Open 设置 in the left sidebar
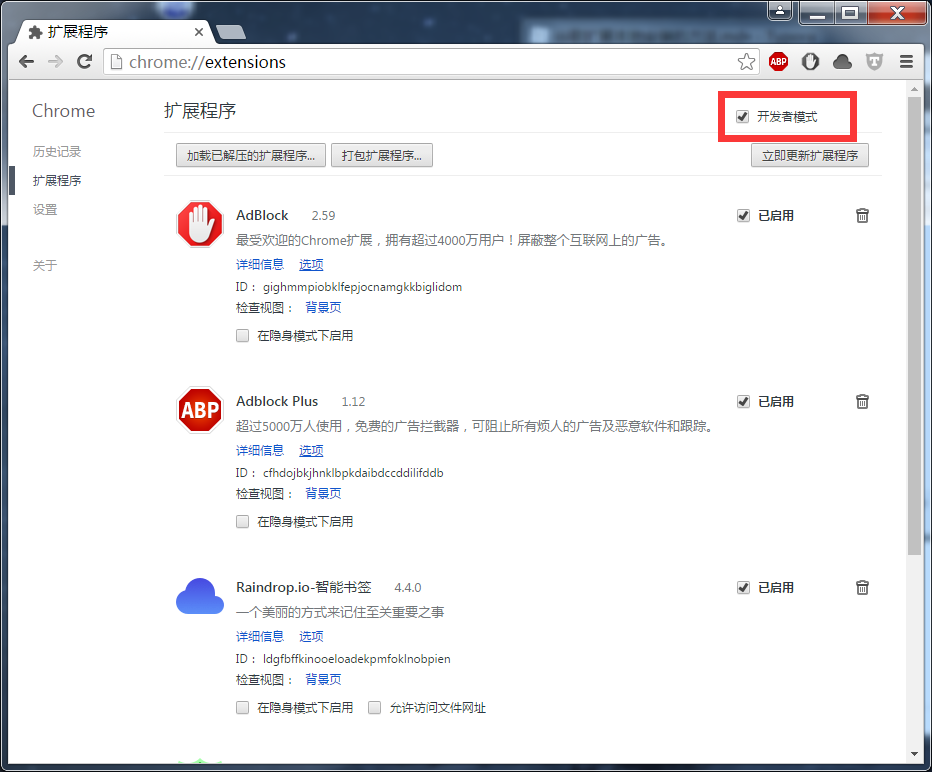 point(45,210)
